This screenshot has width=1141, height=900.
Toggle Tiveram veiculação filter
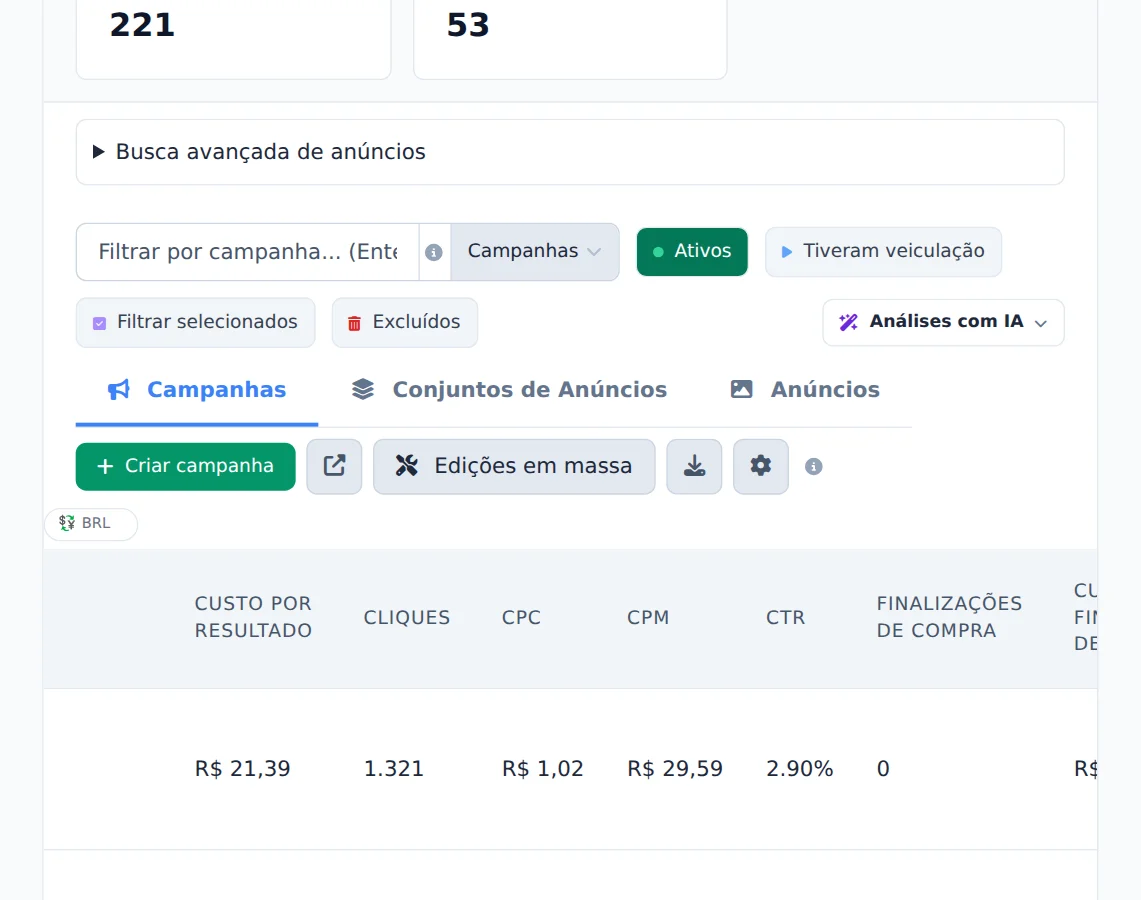(x=883, y=252)
